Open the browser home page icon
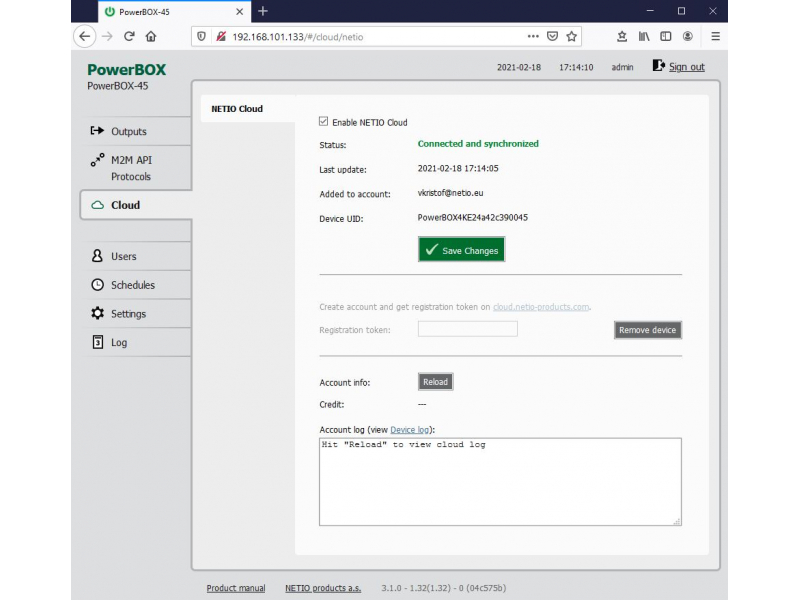800x600 pixels. [x=151, y=36]
